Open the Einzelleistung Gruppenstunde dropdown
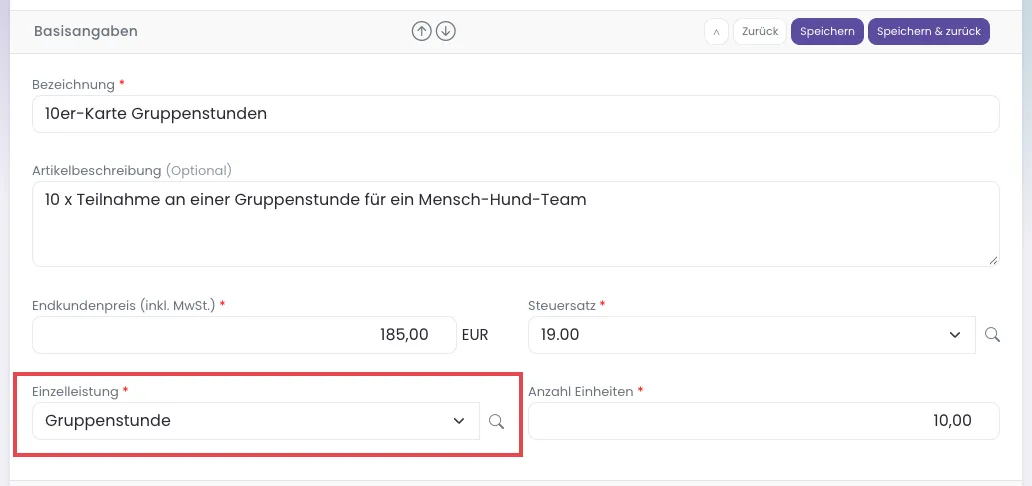 coord(256,421)
